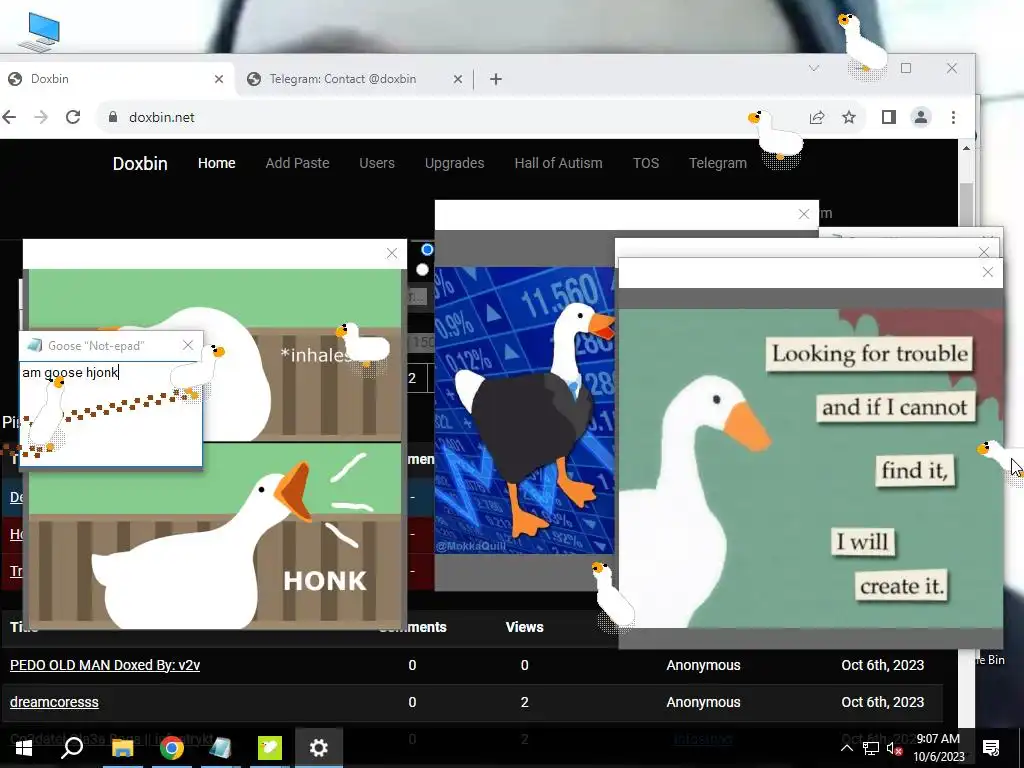Close the window behind Looking for trouble meme
This screenshot has width=1024, height=768.
[x=984, y=251]
